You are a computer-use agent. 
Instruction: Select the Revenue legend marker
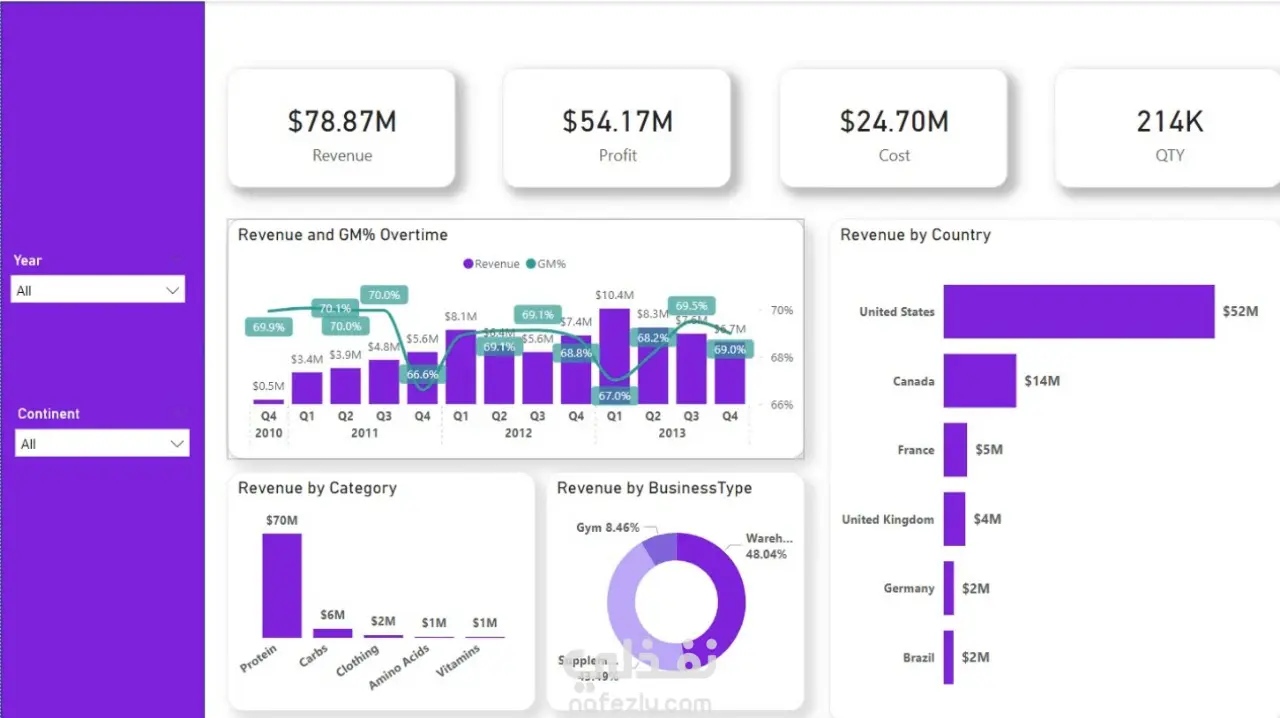[x=468, y=264]
